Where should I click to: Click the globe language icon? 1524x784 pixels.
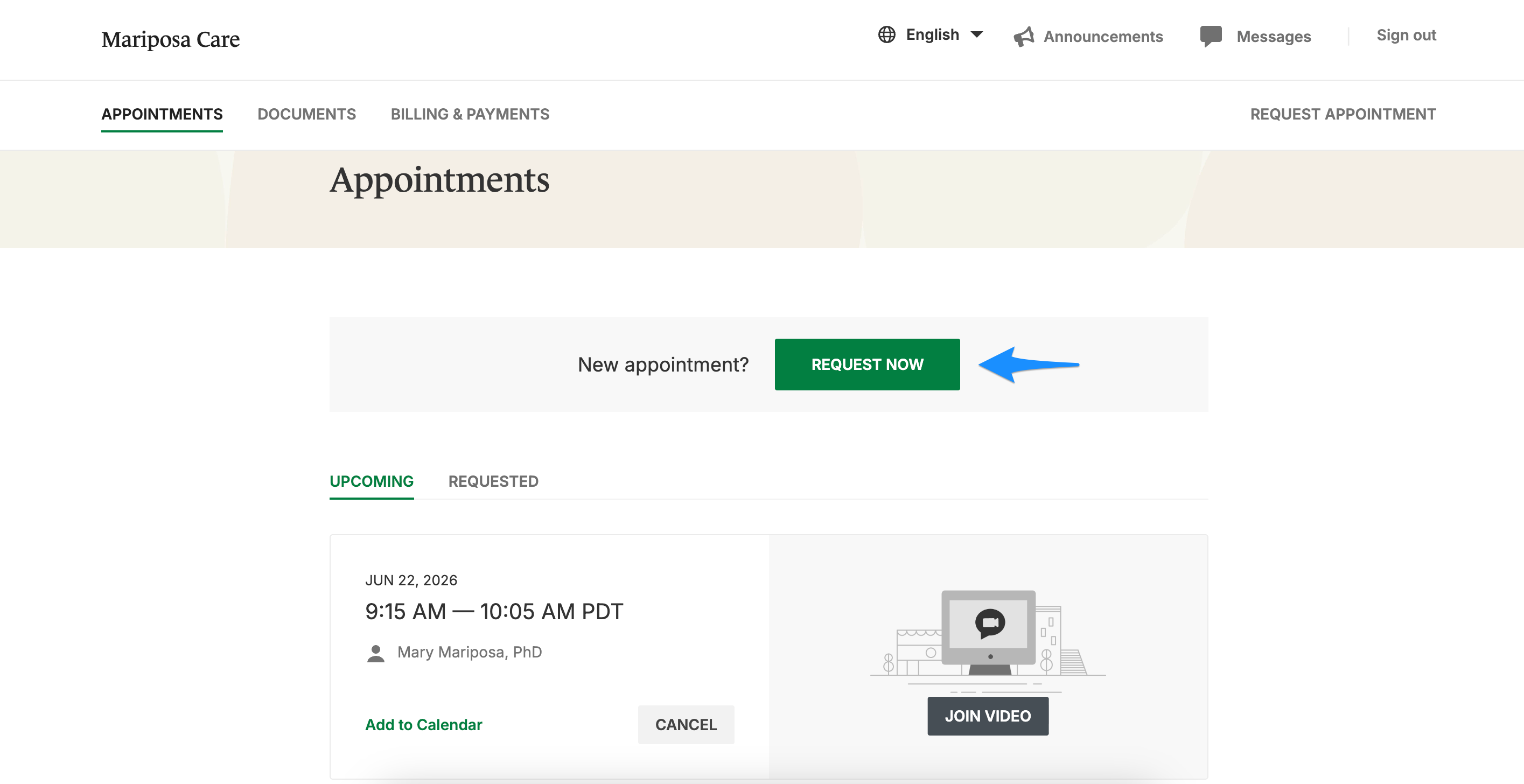point(886,35)
